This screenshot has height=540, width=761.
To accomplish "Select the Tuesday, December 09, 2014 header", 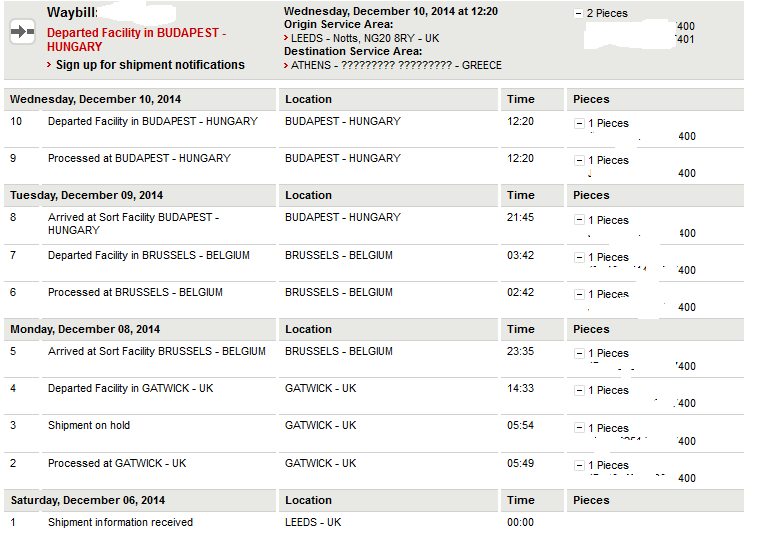I will pyautogui.click(x=86, y=196).
